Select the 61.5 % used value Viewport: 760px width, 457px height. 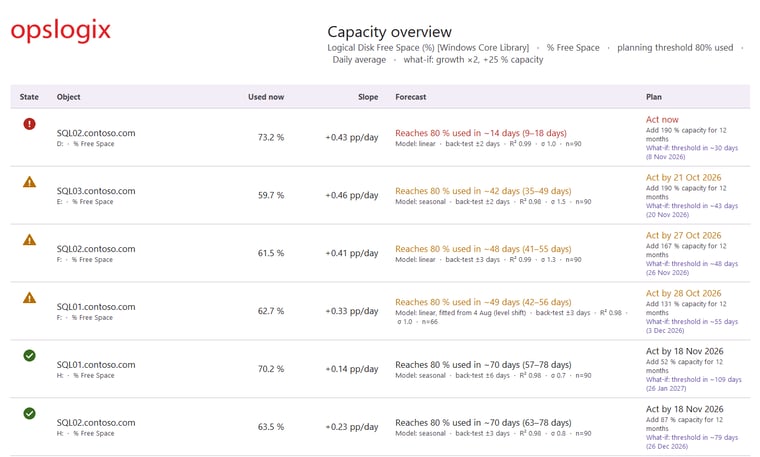[271, 253]
